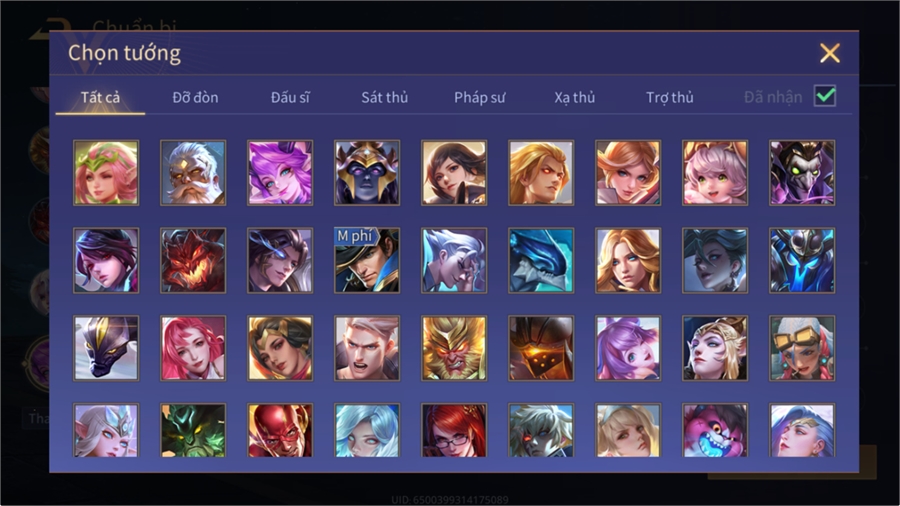
Task: Select the white-bearded old man hero portrait
Action: pyautogui.click(x=193, y=173)
